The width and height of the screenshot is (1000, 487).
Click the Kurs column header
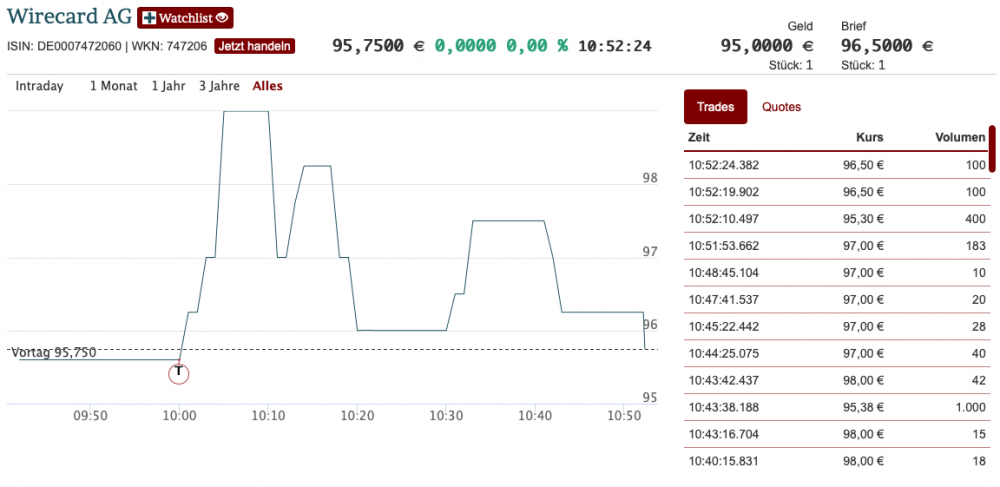pyautogui.click(x=869, y=137)
